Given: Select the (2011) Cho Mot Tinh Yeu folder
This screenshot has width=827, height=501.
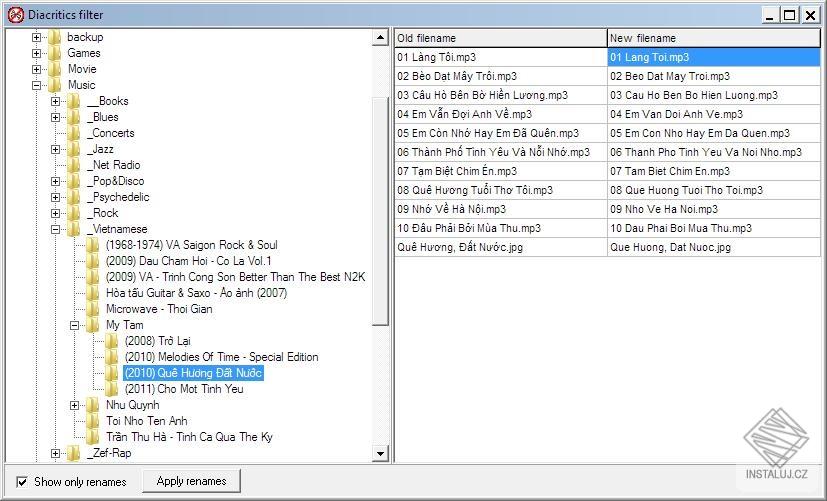Looking at the screenshot, I should [x=184, y=389].
